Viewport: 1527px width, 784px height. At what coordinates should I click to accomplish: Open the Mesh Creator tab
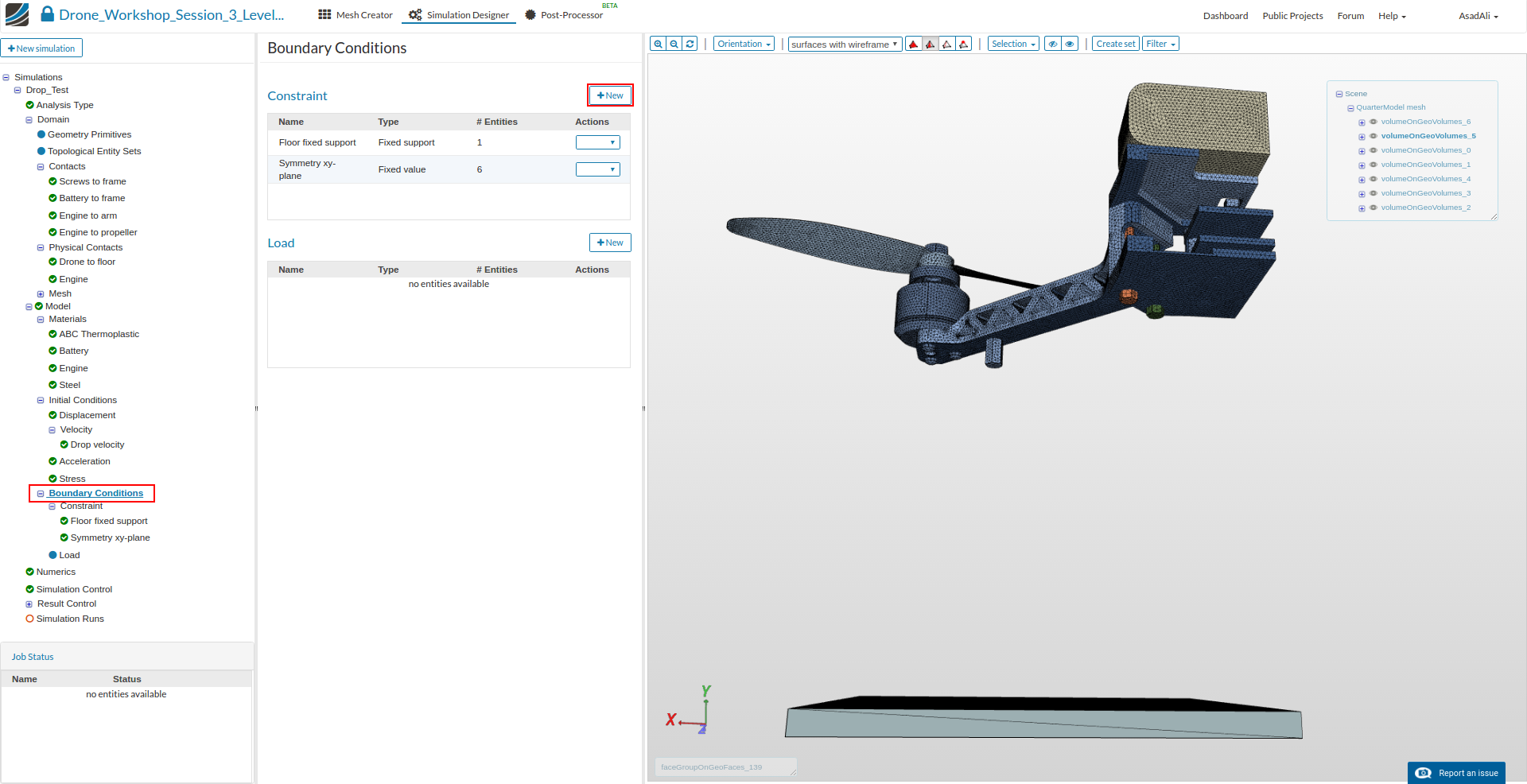tap(356, 15)
